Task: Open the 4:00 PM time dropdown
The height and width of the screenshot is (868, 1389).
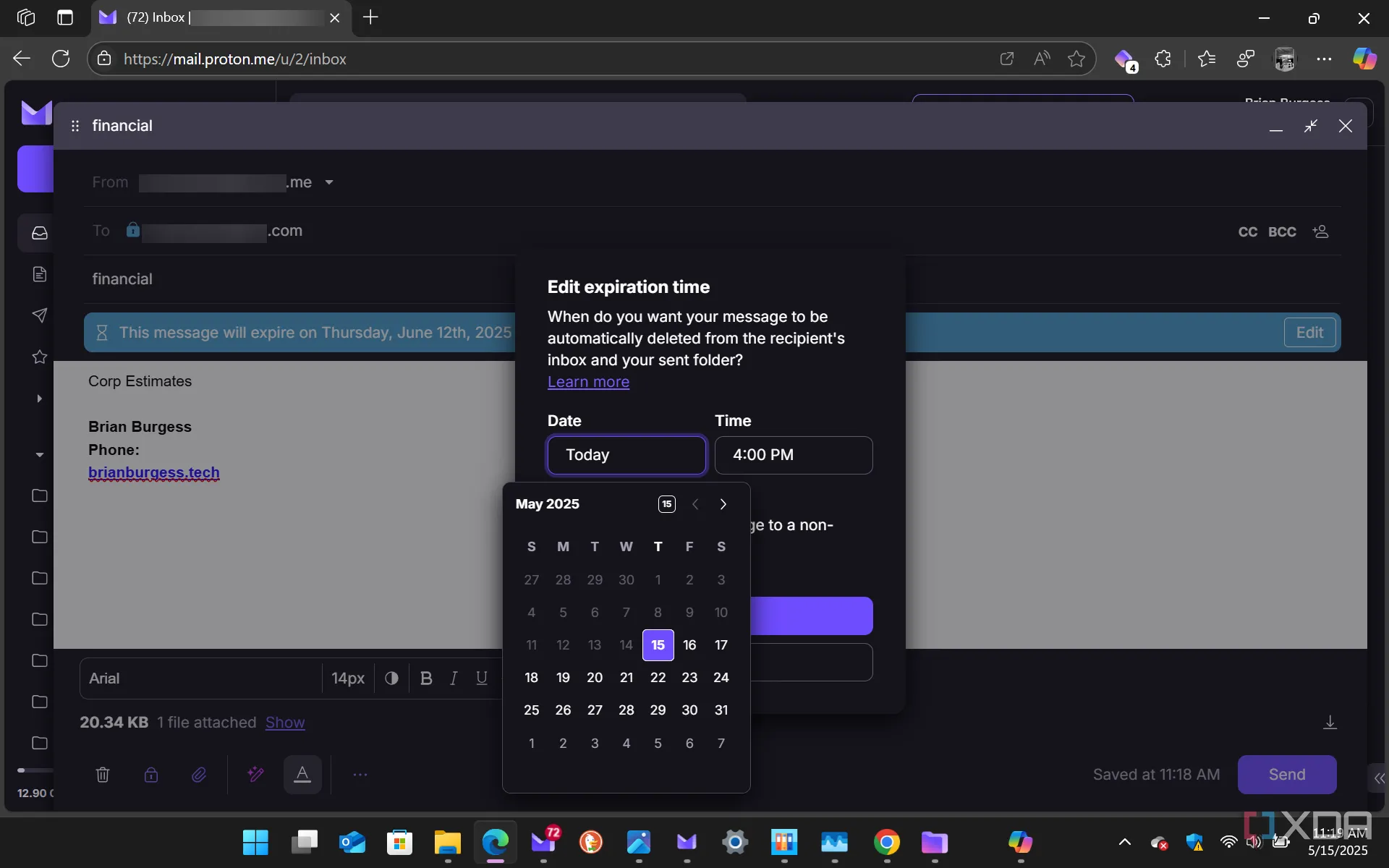Action: (794, 455)
